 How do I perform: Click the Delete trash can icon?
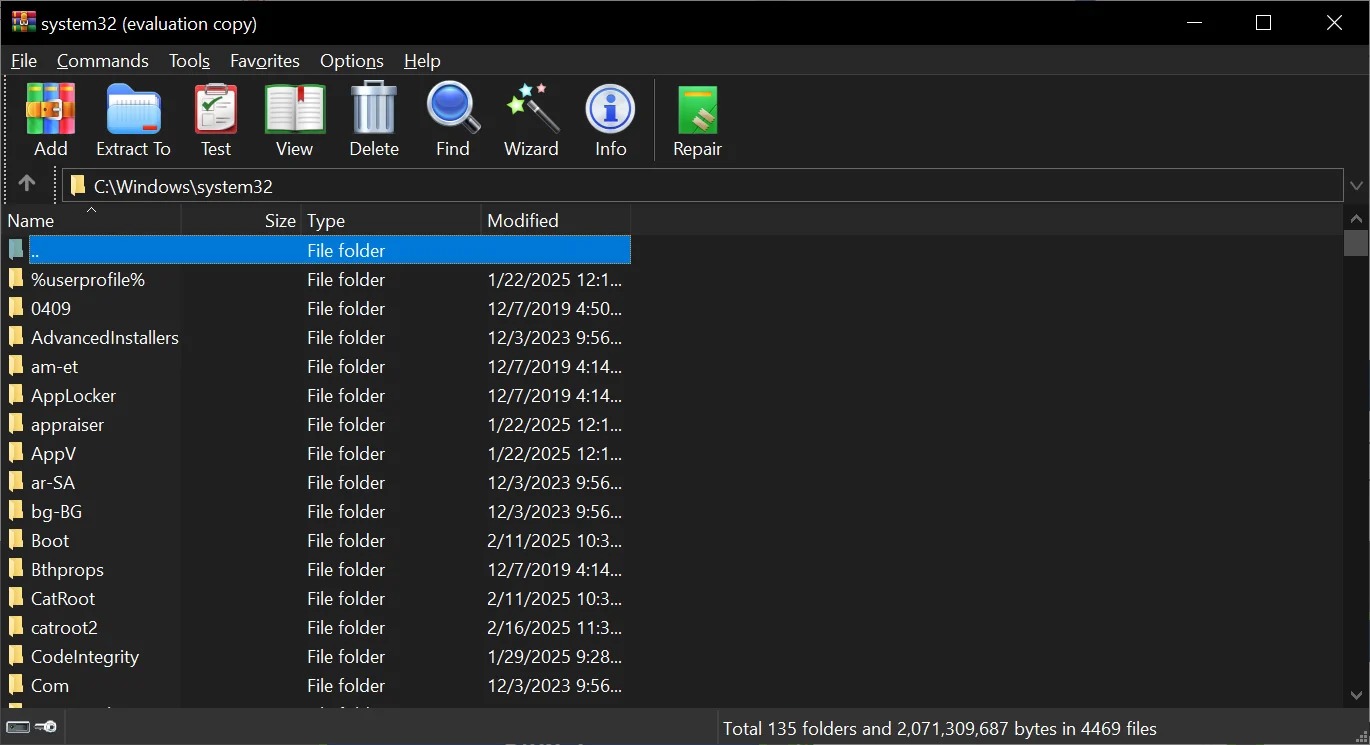click(374, 120)
